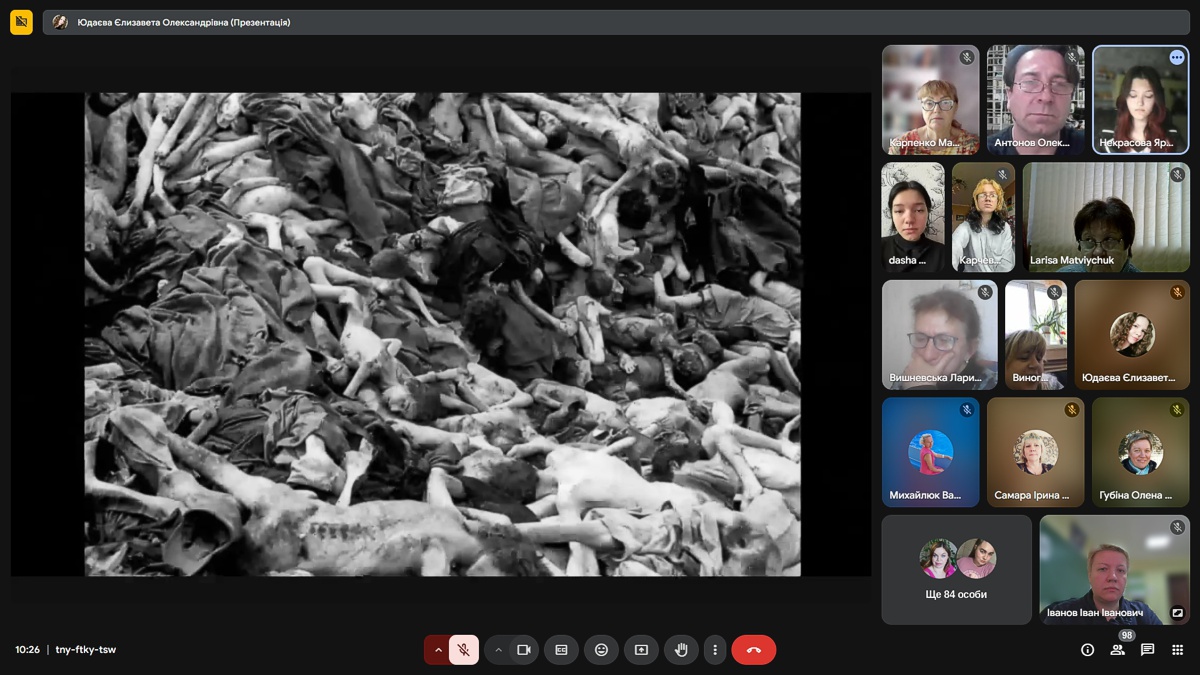Screen dimensions: 1200x675
Task: Leave the call with red hang-up button
Action: (x=754, y=650)
